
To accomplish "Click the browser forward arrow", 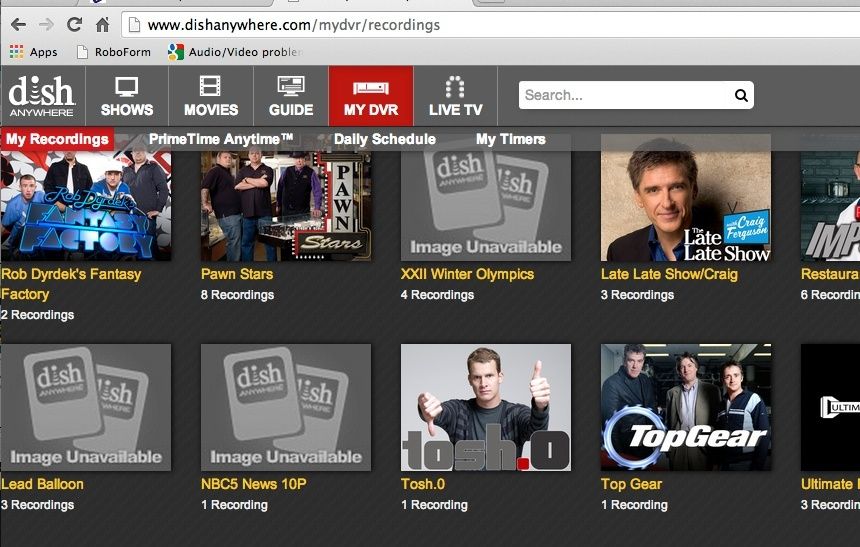I will pos(47,25).
